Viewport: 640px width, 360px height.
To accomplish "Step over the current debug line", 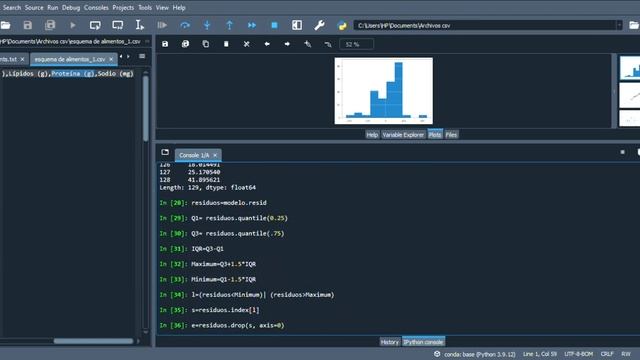I will pyautogui.click(x=185, y=25).
